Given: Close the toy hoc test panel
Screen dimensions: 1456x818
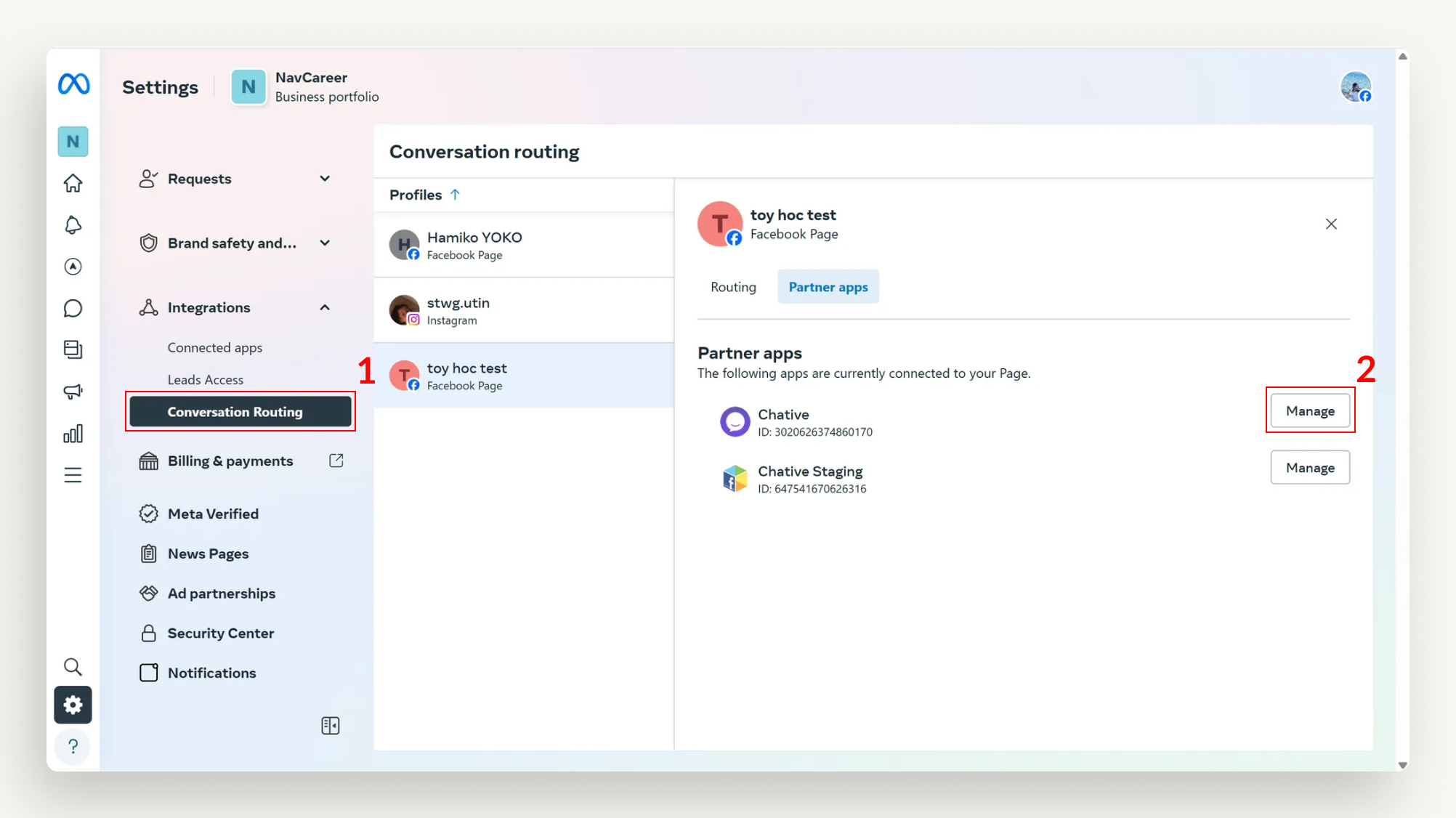Looking at the screenshot, I should tap(1331, 224).
